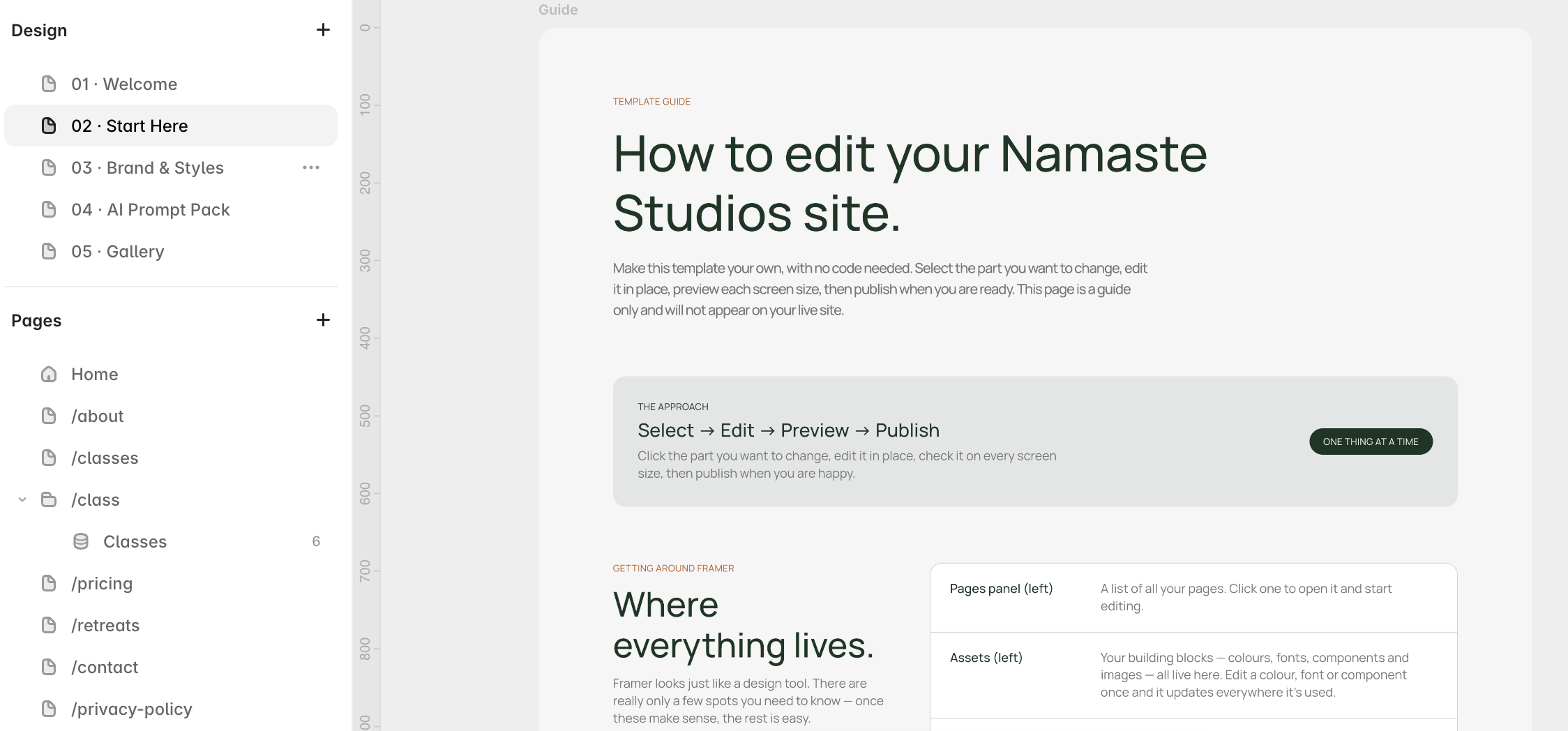The width and height of the screenshot is (1568, 731).
Task: Open the /classes page
Action: 171,458
